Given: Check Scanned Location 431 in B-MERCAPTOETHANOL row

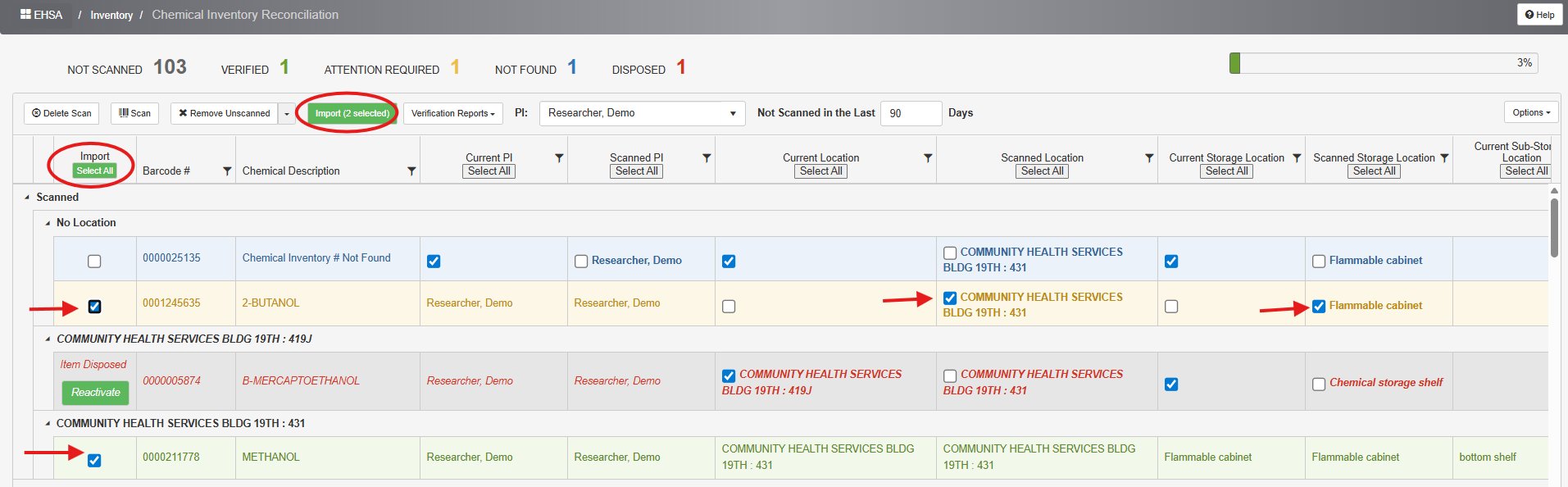Looking at the screenshot, I should (950, 376).
